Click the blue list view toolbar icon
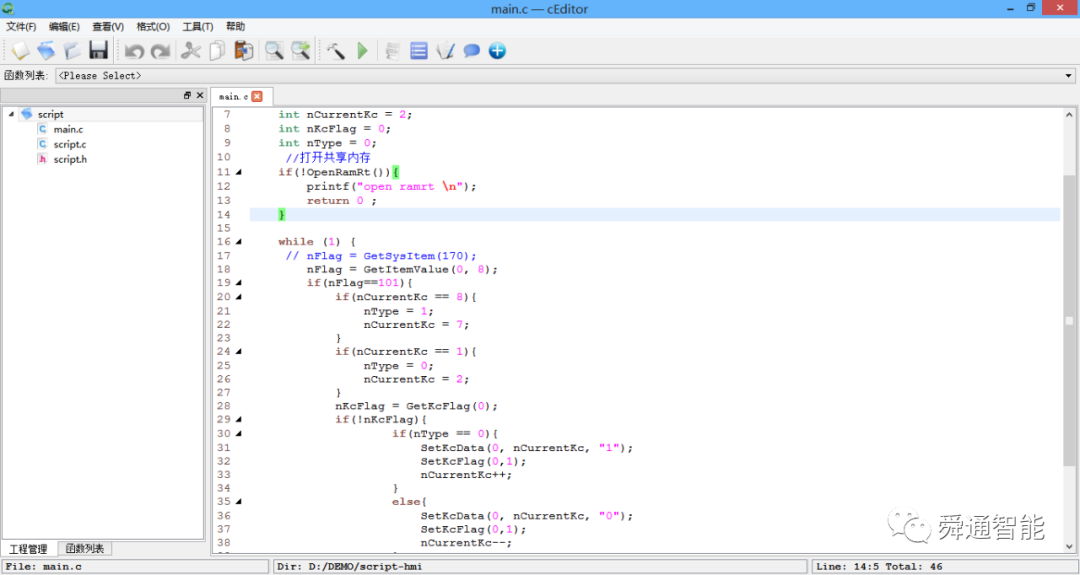The height and width of the screenshot is (575, 1080). [419, 50]
